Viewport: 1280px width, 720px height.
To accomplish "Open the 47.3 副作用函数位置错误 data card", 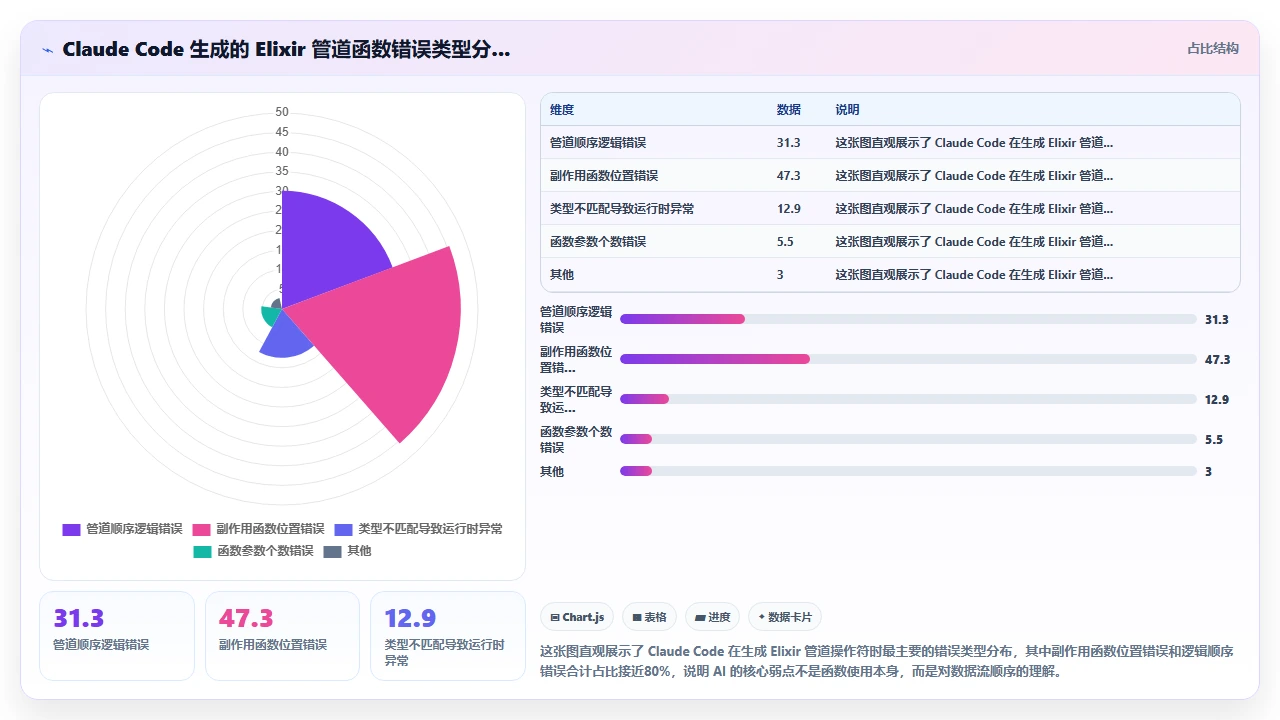I will [x=282, y=636].
